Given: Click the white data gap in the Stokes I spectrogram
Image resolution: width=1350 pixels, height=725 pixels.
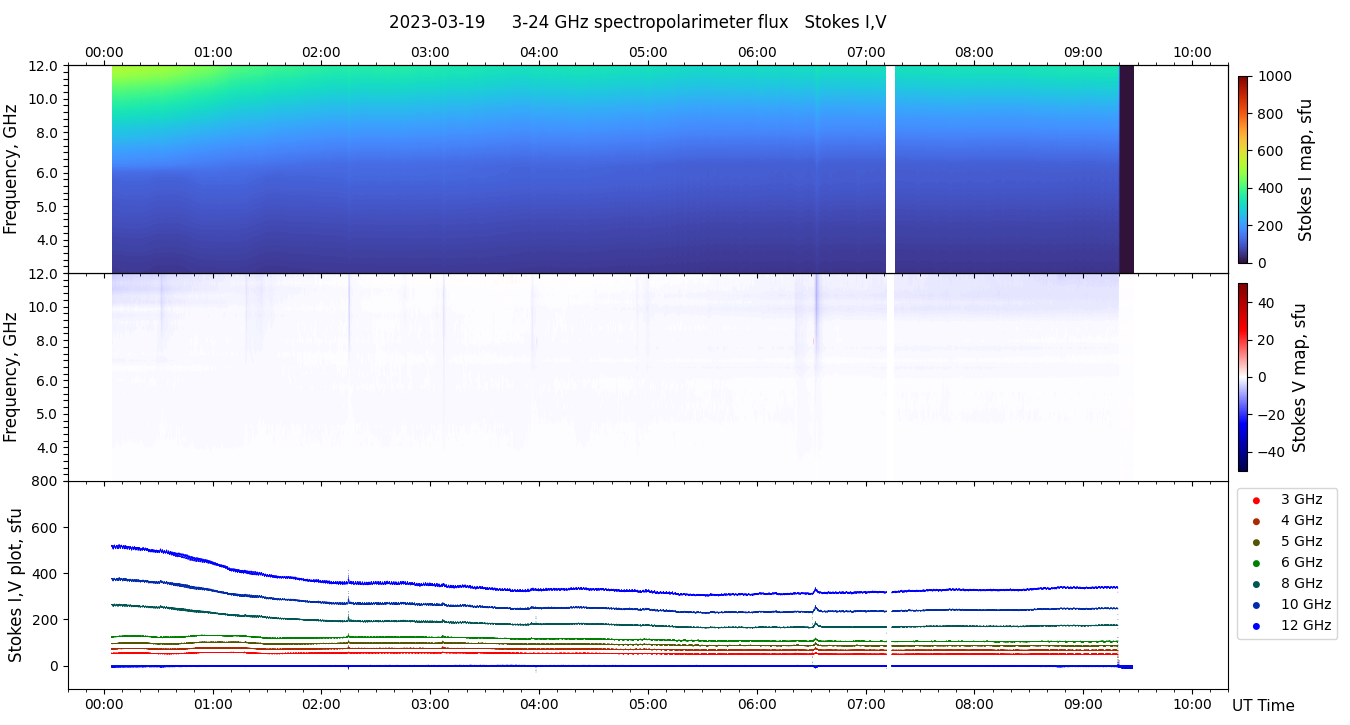Looking at the screenshot, I should coord(890,169).
